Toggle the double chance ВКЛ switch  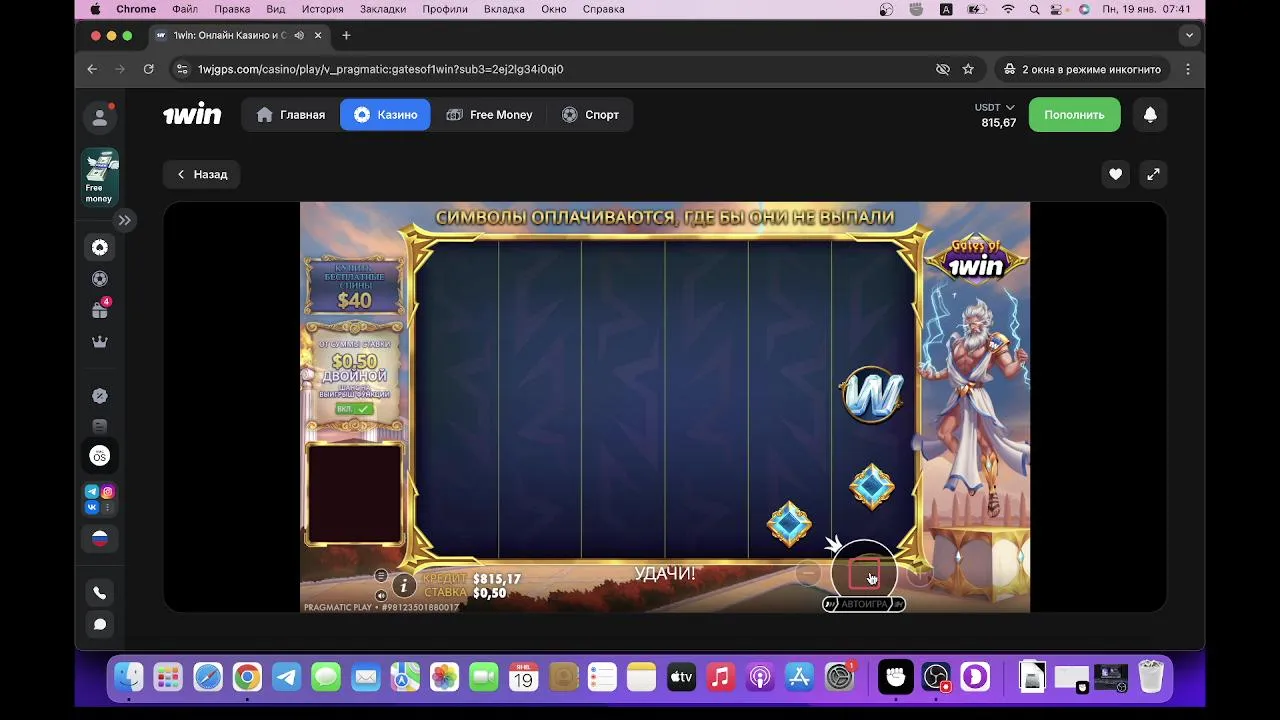tap(353, 409)
